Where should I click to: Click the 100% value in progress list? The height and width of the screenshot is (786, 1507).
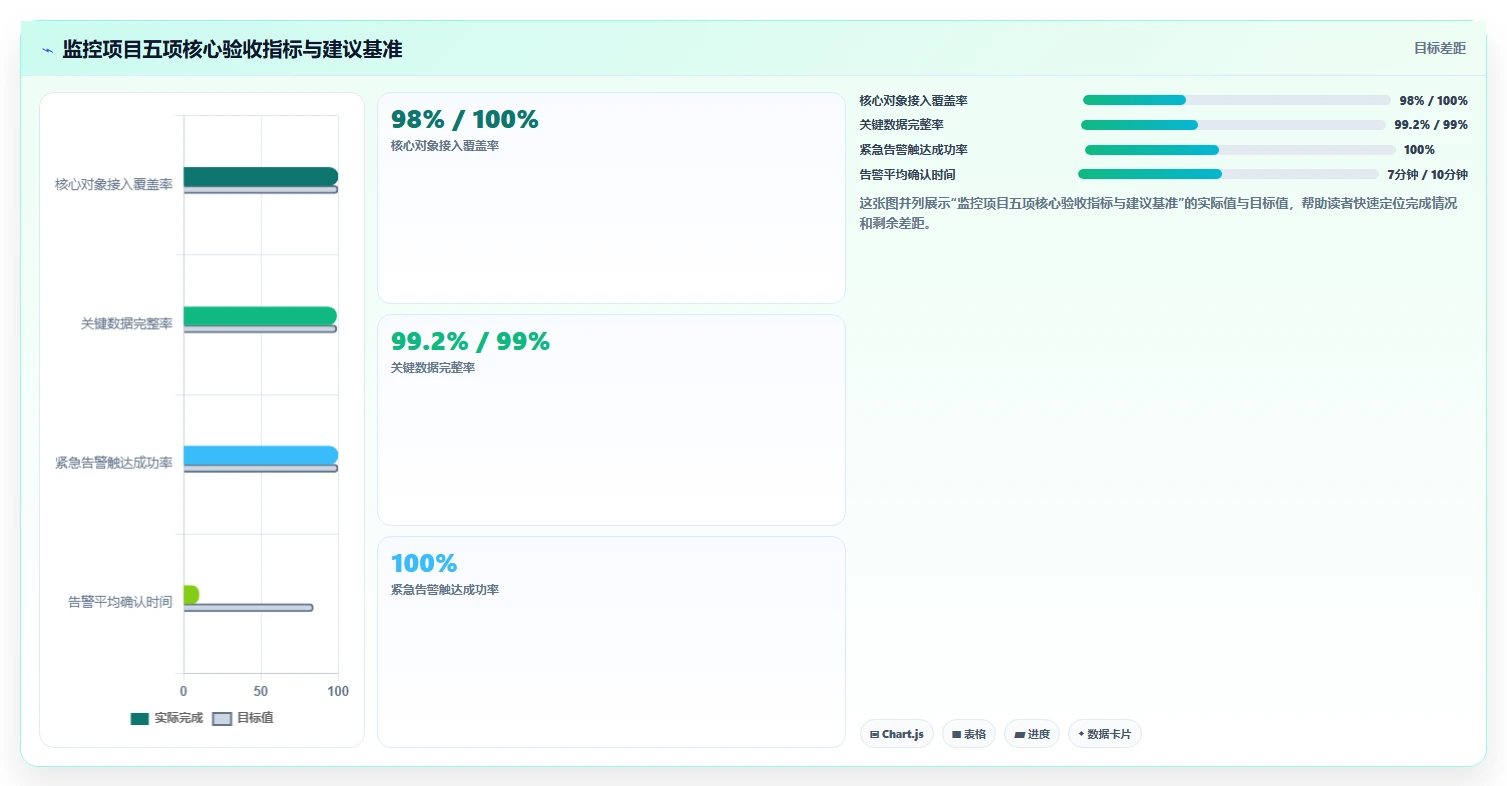[1419, 150]
